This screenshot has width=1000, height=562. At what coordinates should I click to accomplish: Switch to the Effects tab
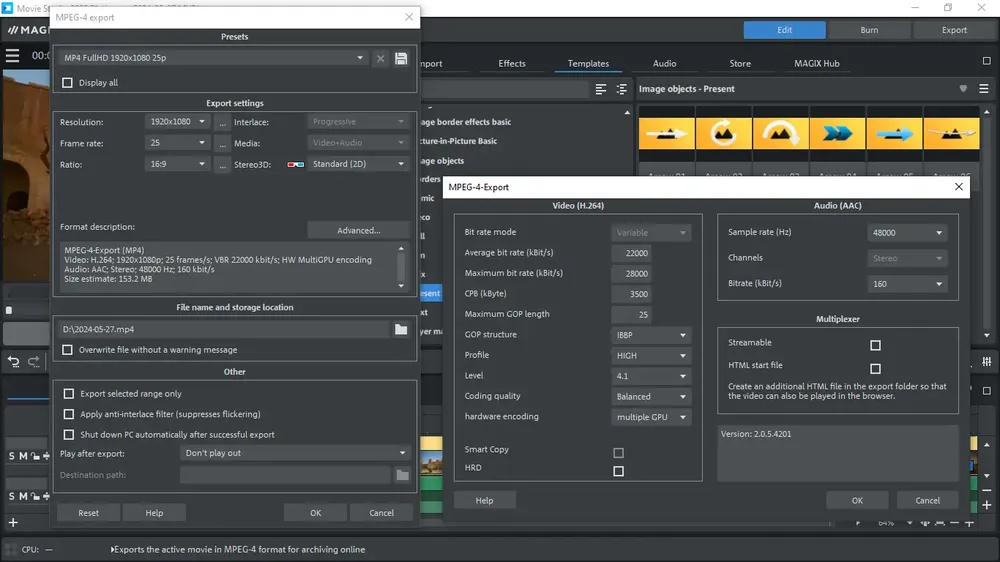pyautogui.click(x=511, y=64)
